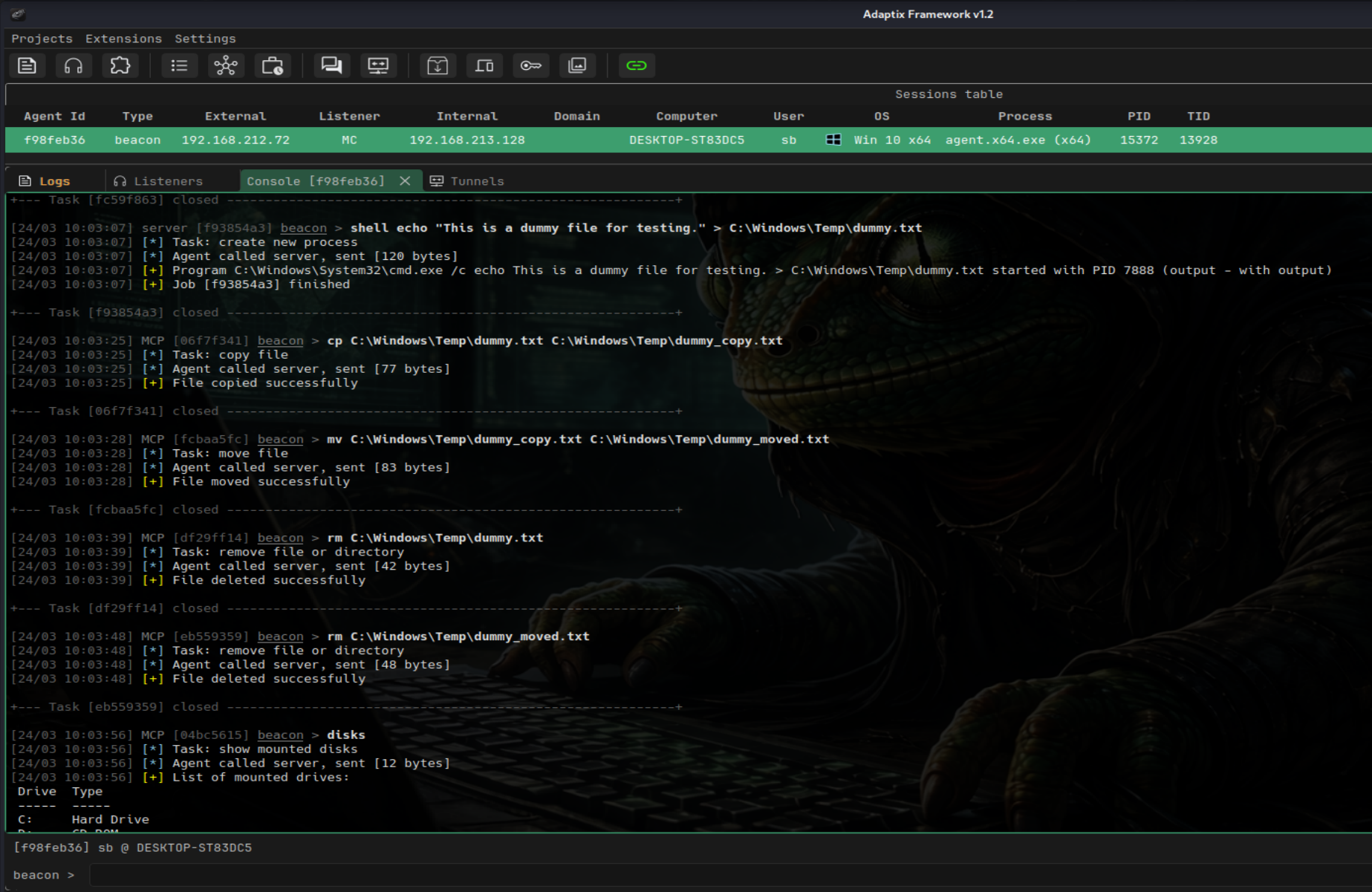Sort sessions by Type column header
This screenshot has width=1372, height=892.
[137, 117]
